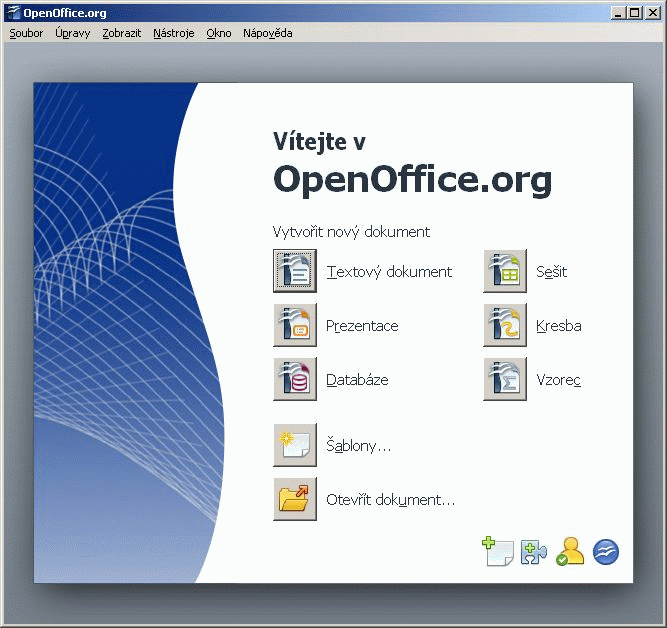Open the Okno menu
The width and height of the screenshot is (667, 628).
(219, 33)
